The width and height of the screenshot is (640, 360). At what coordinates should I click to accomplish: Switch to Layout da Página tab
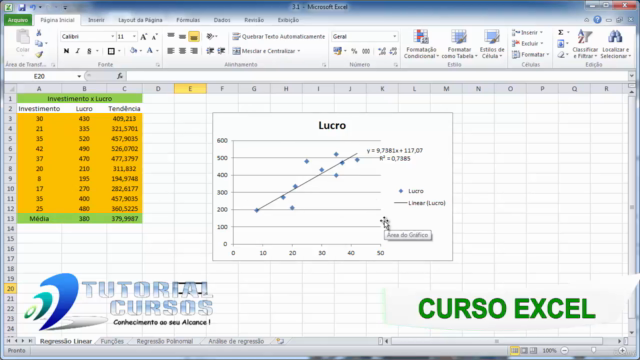140,20
